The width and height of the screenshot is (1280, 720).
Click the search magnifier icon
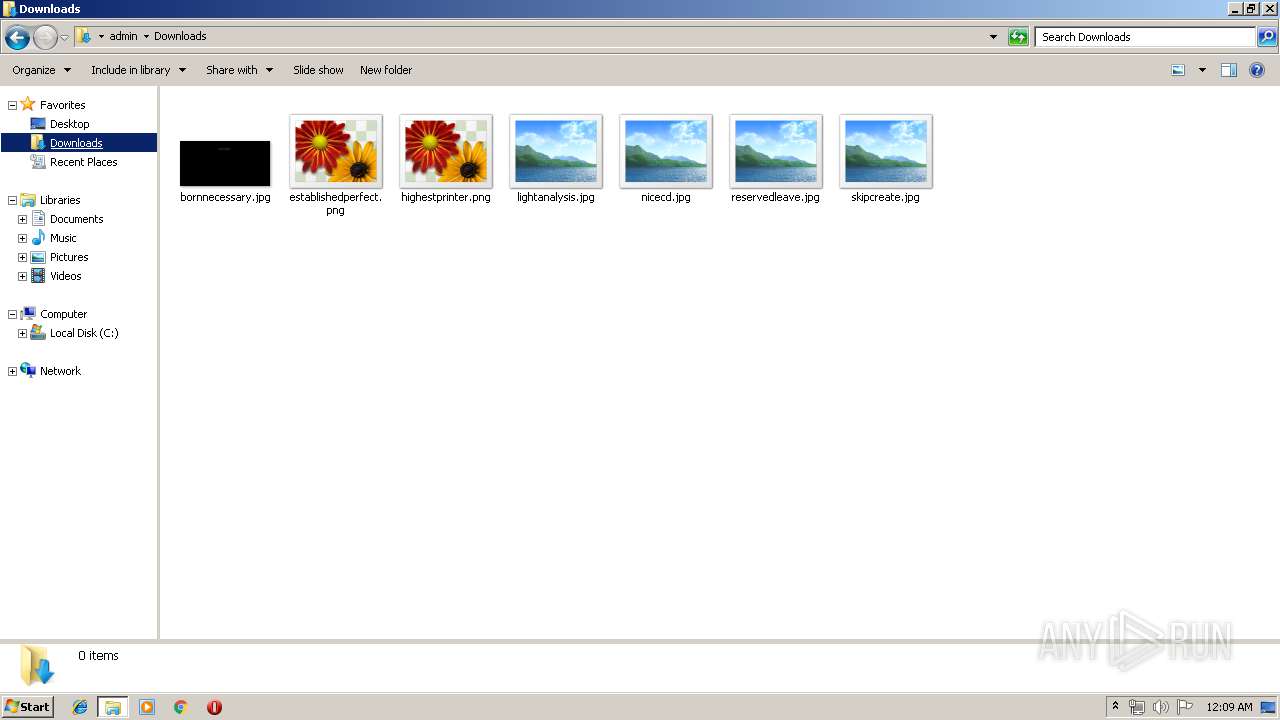tap(1267, 37)
